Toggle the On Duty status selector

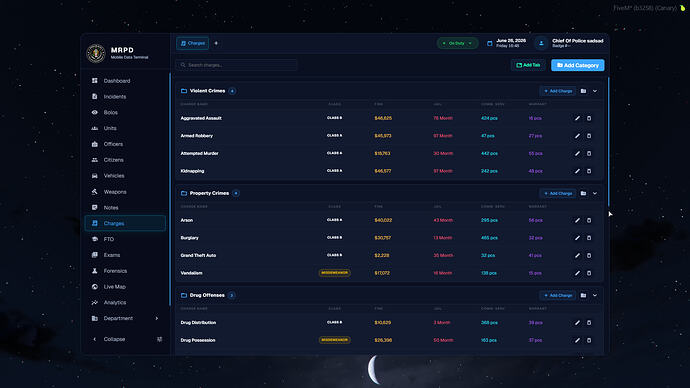click(x=457, y=43)
